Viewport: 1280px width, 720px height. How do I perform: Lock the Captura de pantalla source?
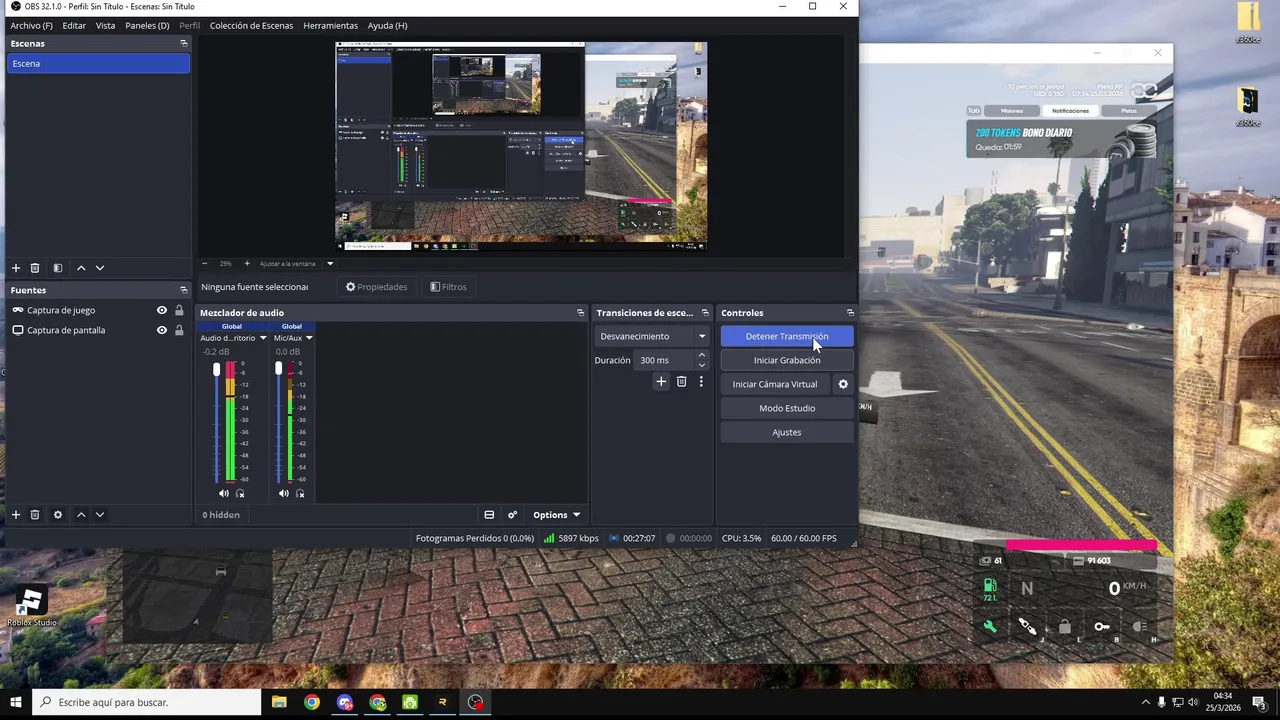[x=179, y=330]
